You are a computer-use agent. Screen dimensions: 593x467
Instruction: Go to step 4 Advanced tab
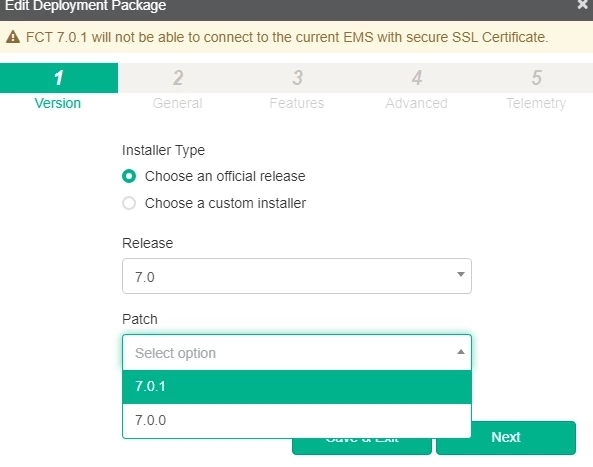(416, 87)
